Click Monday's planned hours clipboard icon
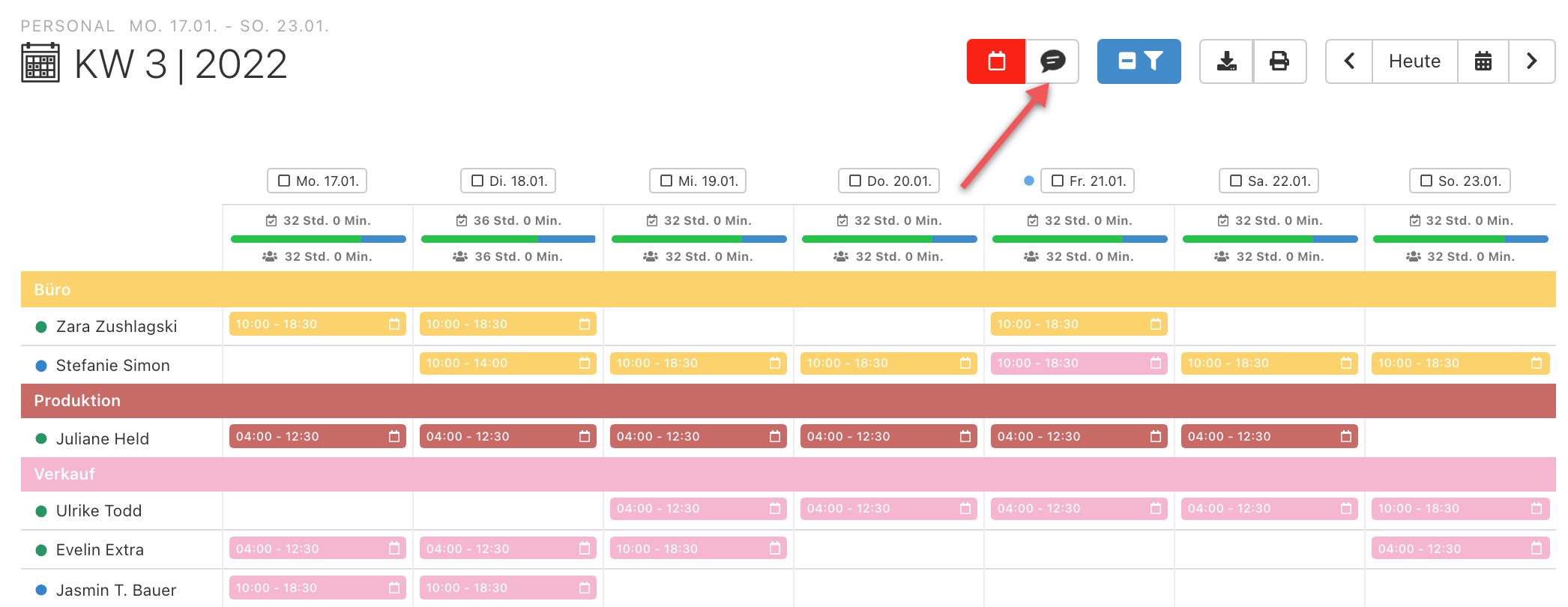 pos(271,220)
